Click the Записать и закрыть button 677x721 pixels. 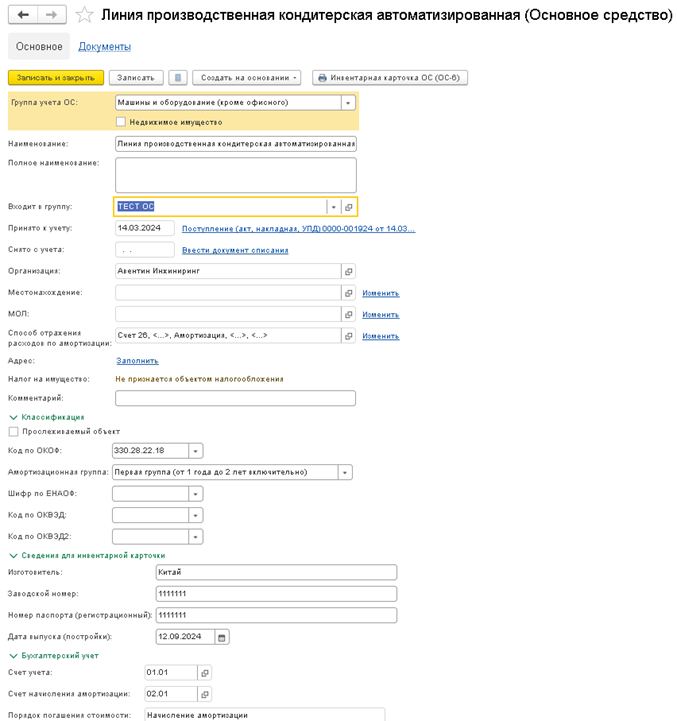[56, 78]
